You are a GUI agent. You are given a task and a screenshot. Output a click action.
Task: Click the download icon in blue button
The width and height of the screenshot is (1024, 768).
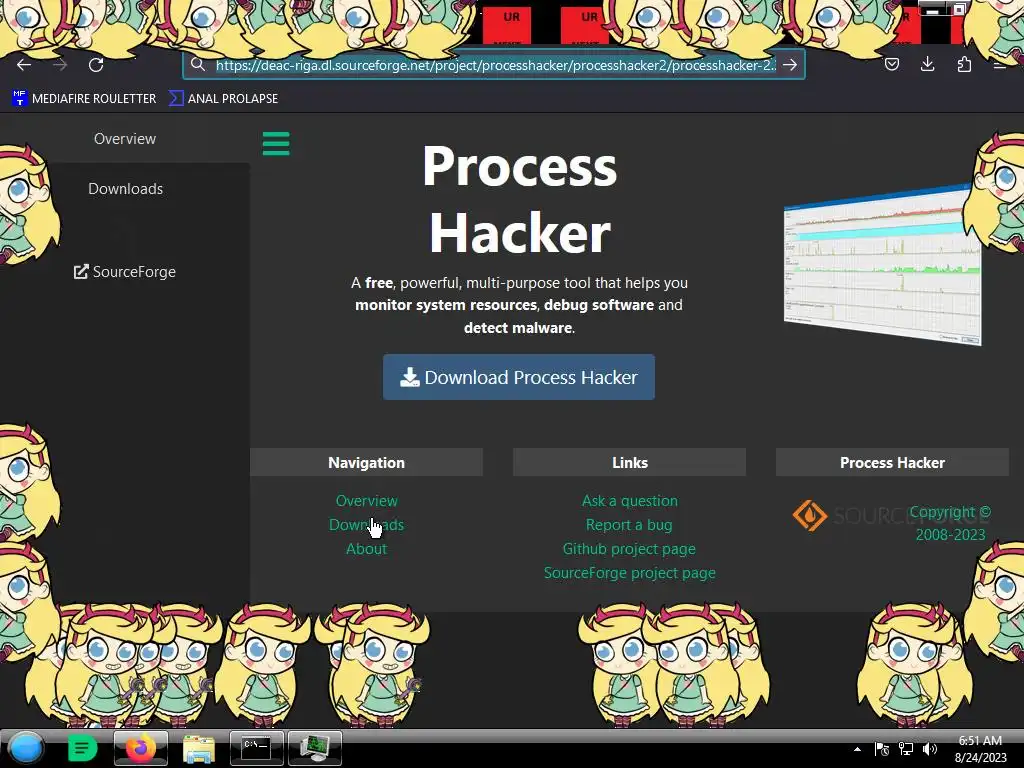(x=409, y=377)
